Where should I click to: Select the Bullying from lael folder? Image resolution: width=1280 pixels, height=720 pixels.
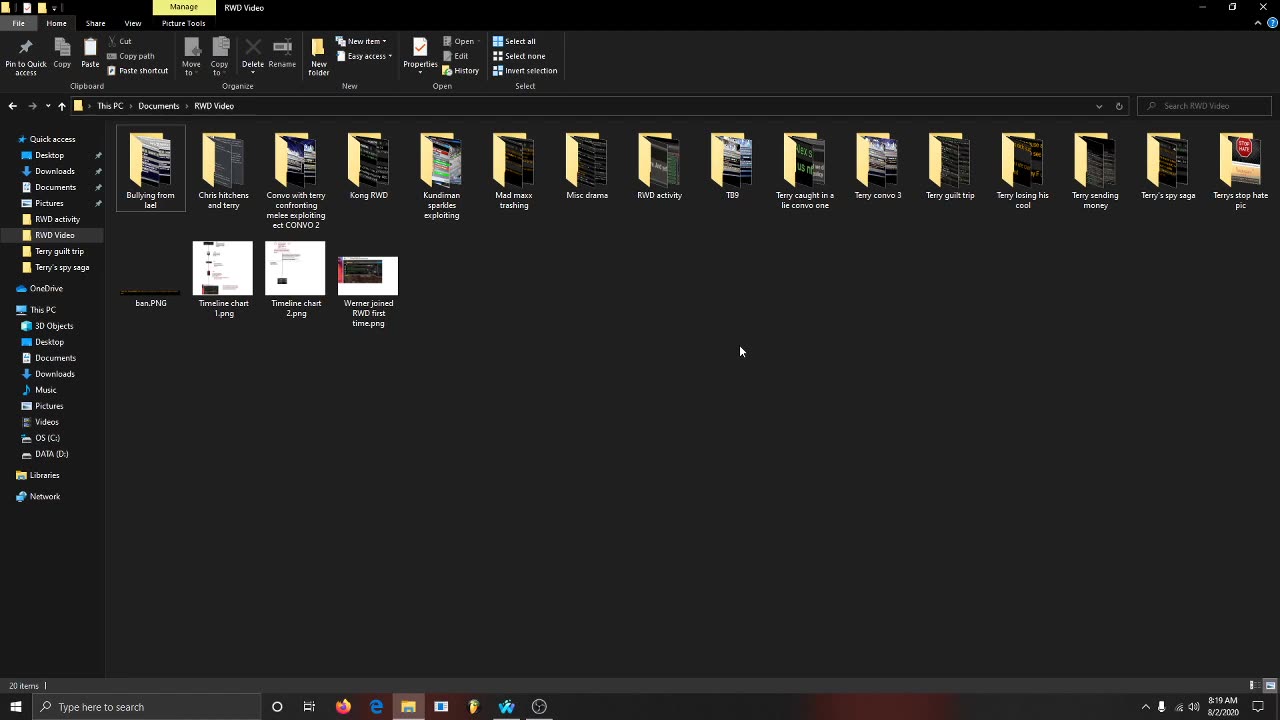(150, 168)
